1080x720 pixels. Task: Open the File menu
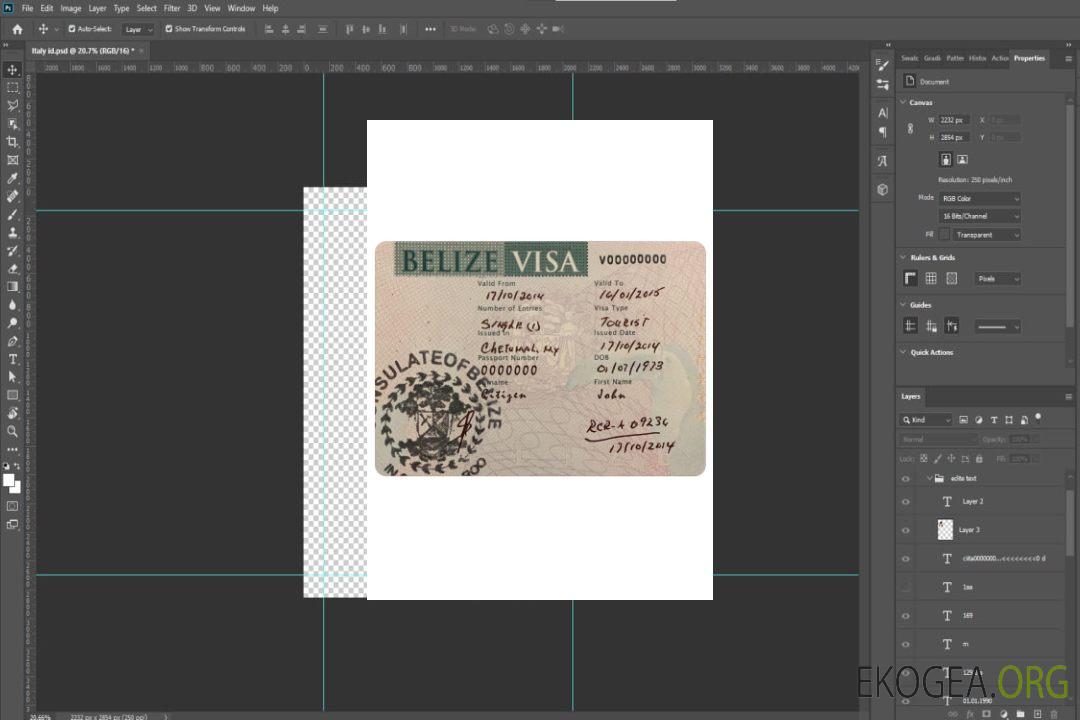(27, 8)
